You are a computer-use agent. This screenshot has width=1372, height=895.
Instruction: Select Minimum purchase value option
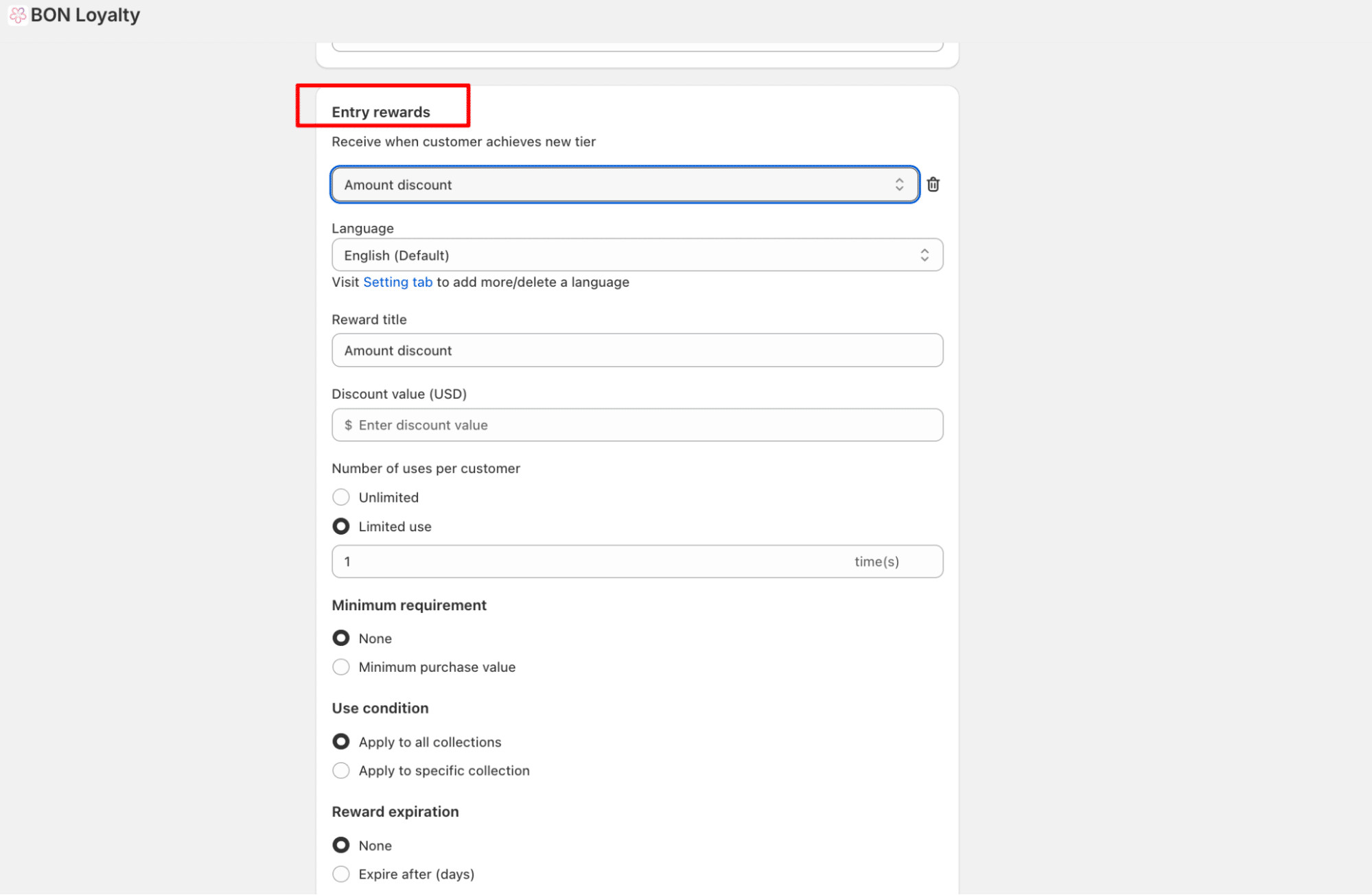(341, 667)
